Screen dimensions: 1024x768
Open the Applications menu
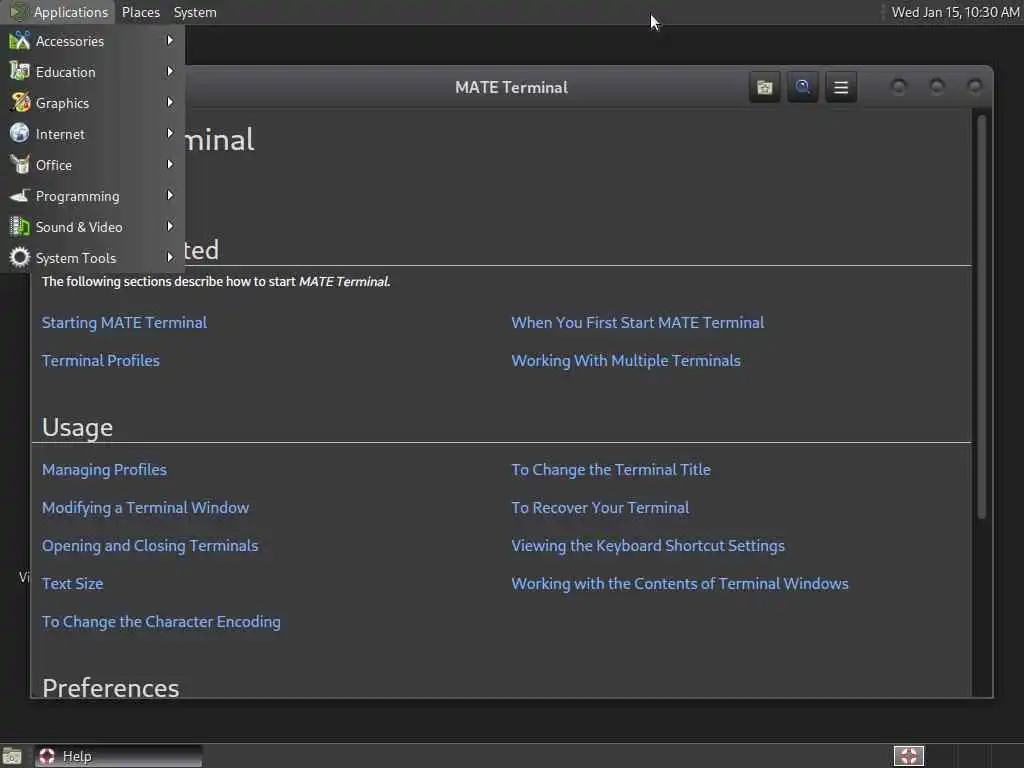(59, 12)
